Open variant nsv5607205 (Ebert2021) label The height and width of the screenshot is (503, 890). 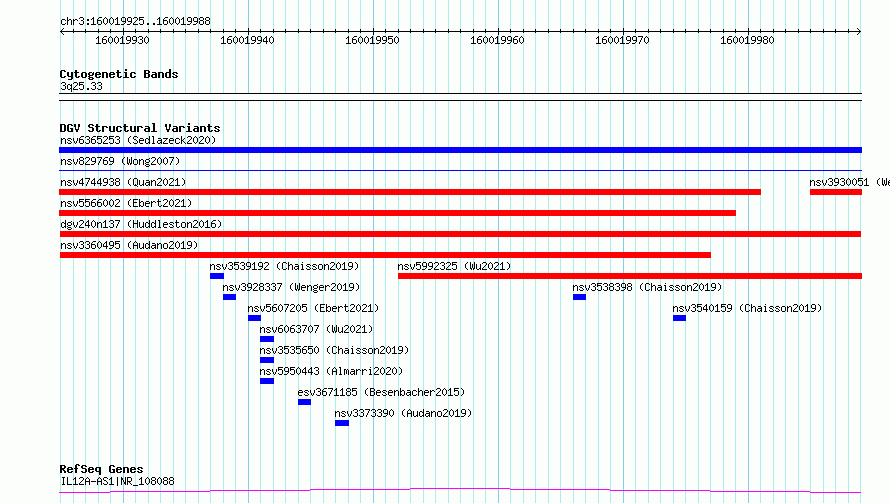click(x=313, y=308)
